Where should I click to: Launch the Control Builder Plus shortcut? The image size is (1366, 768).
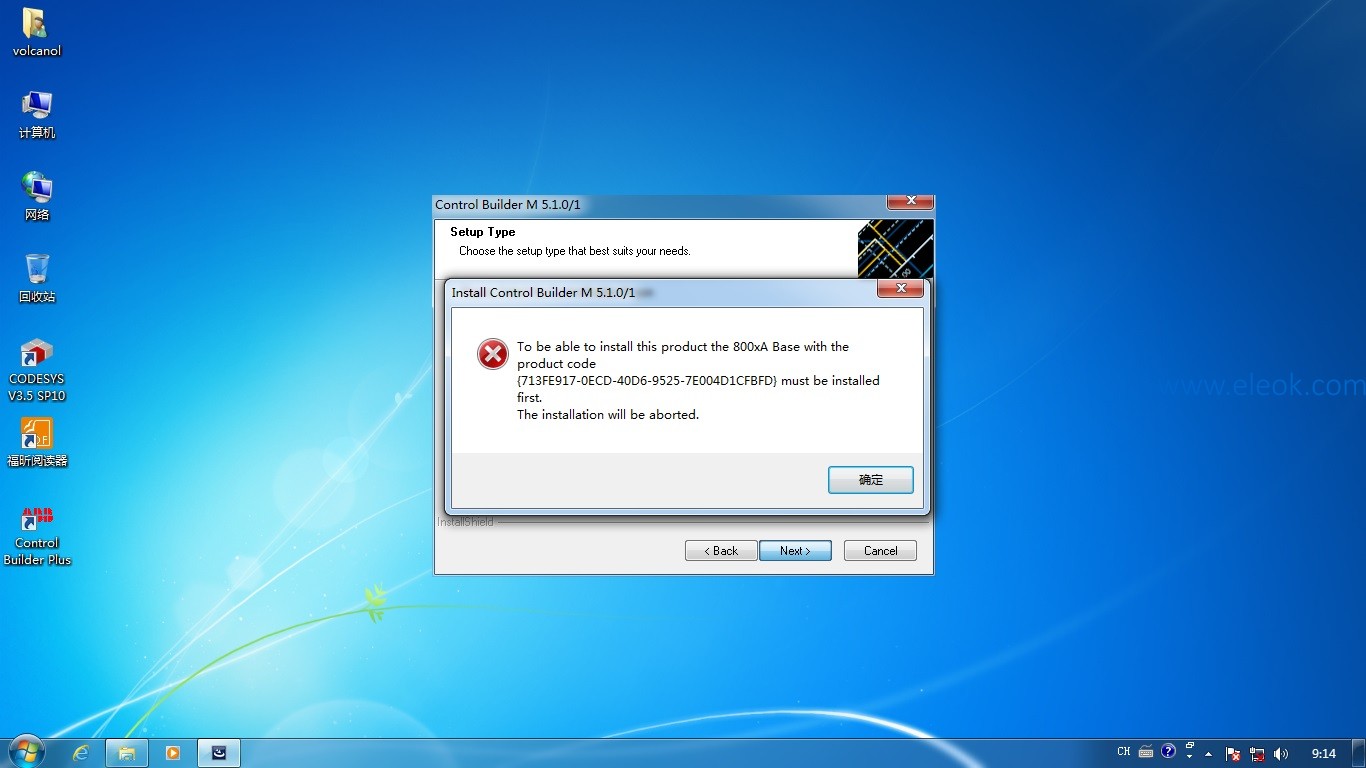click(x=36, y=535)
